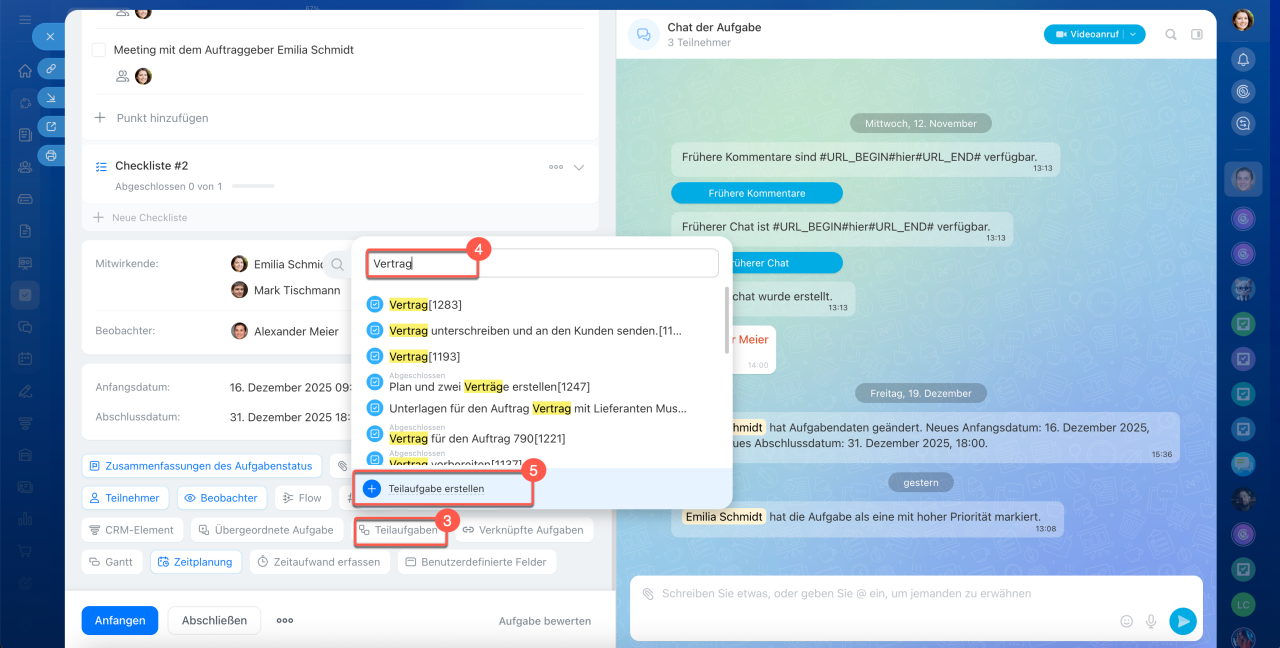Click the Vertrag search input field
The width and height of the screenshot is (1280, 648).
click(x=542, y=263)
